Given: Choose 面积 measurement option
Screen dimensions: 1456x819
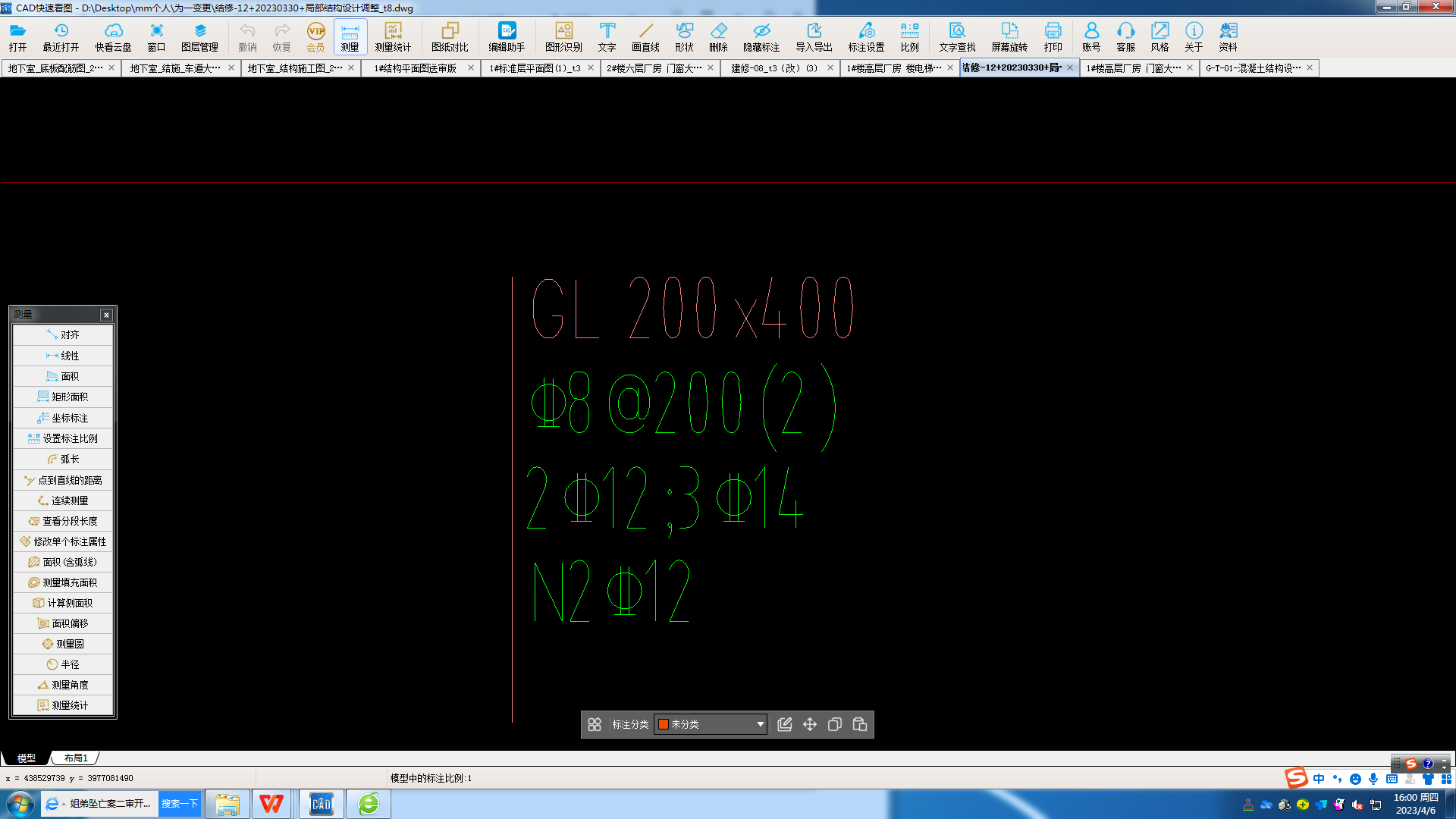Looking at the screenshot, I should (63, 376).
